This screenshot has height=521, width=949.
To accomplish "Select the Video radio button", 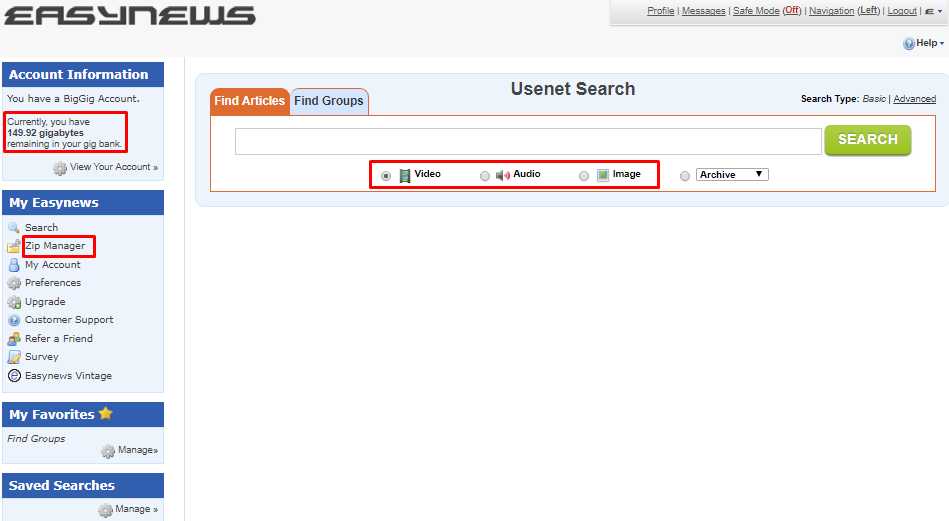I will tap(386, 176).
